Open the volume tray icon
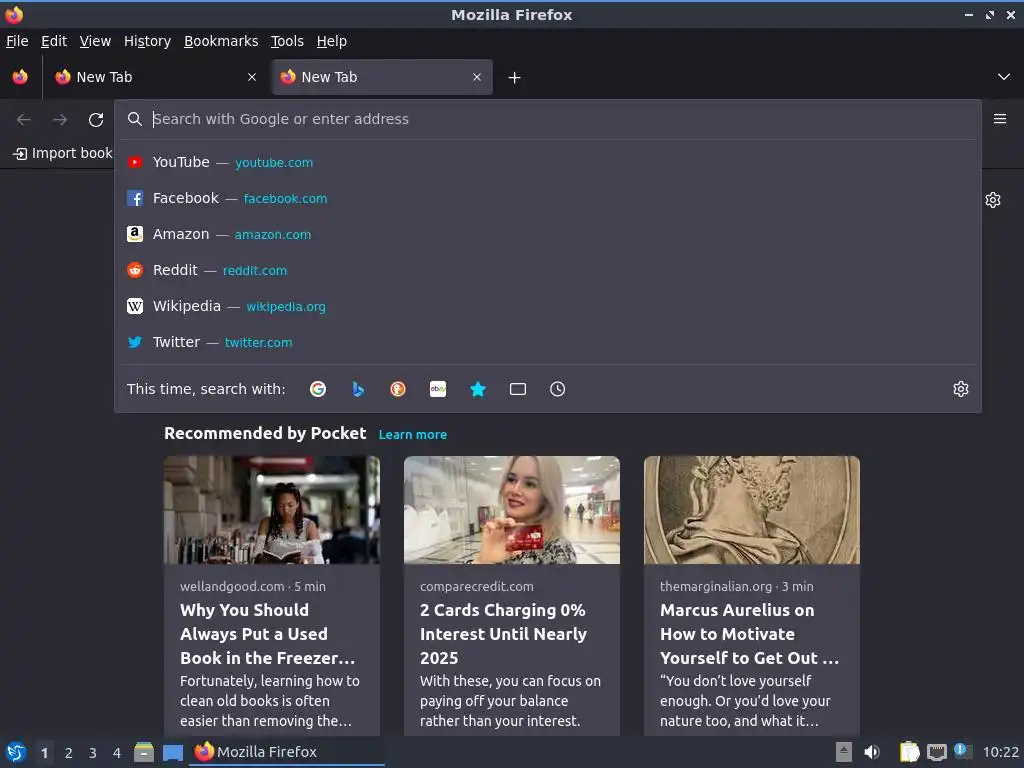The height and width of the screenshot is (768, 1024). [872, 752]
